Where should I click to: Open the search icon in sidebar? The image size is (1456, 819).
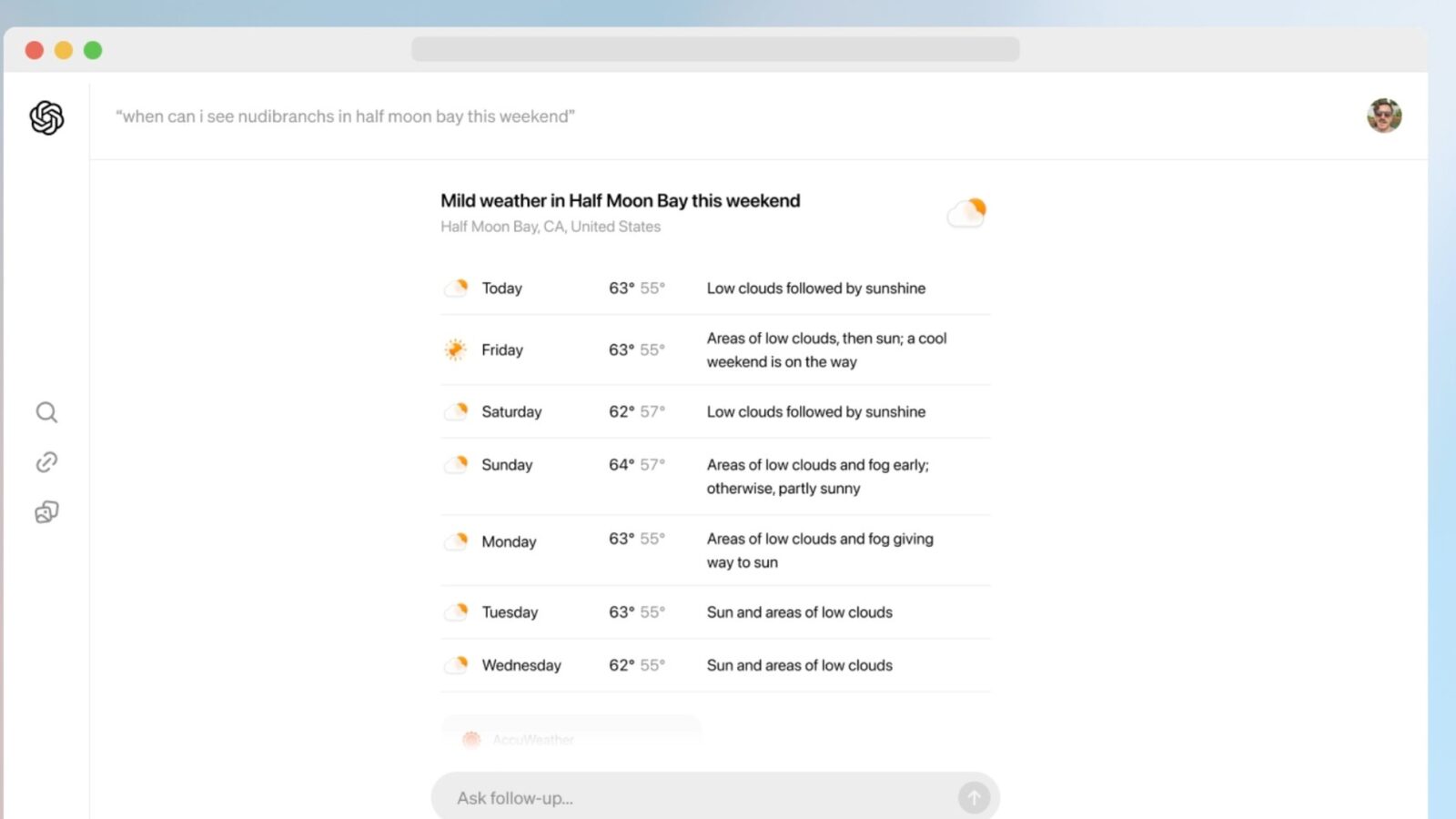click(x=46, y=412)
